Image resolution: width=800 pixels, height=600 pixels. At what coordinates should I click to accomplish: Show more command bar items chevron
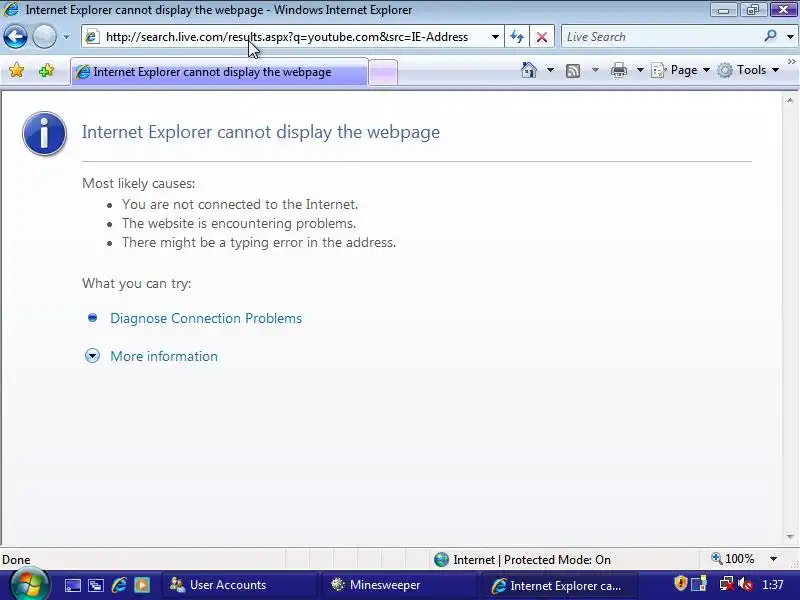click(x=792, y=62)
